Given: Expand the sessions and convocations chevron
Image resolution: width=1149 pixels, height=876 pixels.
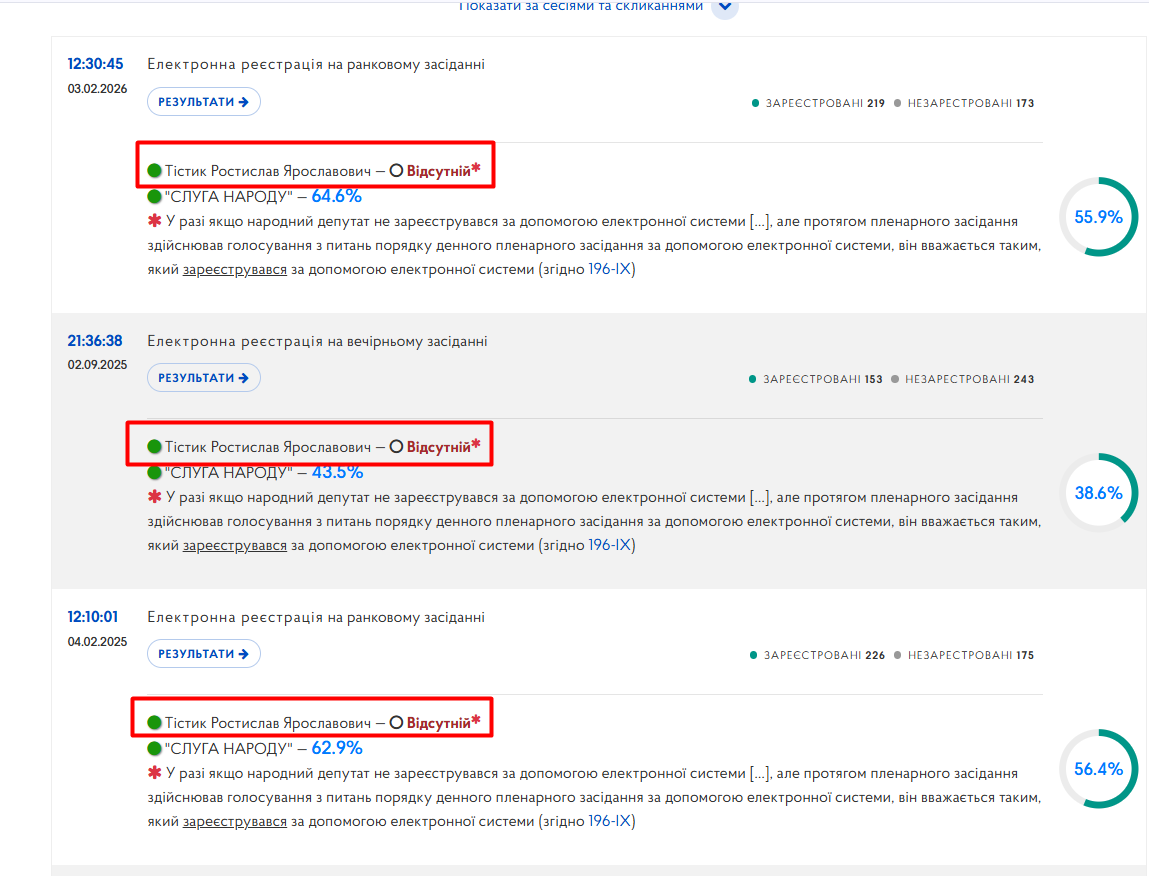Looking at the screenshot, I should tap(725, 7).
